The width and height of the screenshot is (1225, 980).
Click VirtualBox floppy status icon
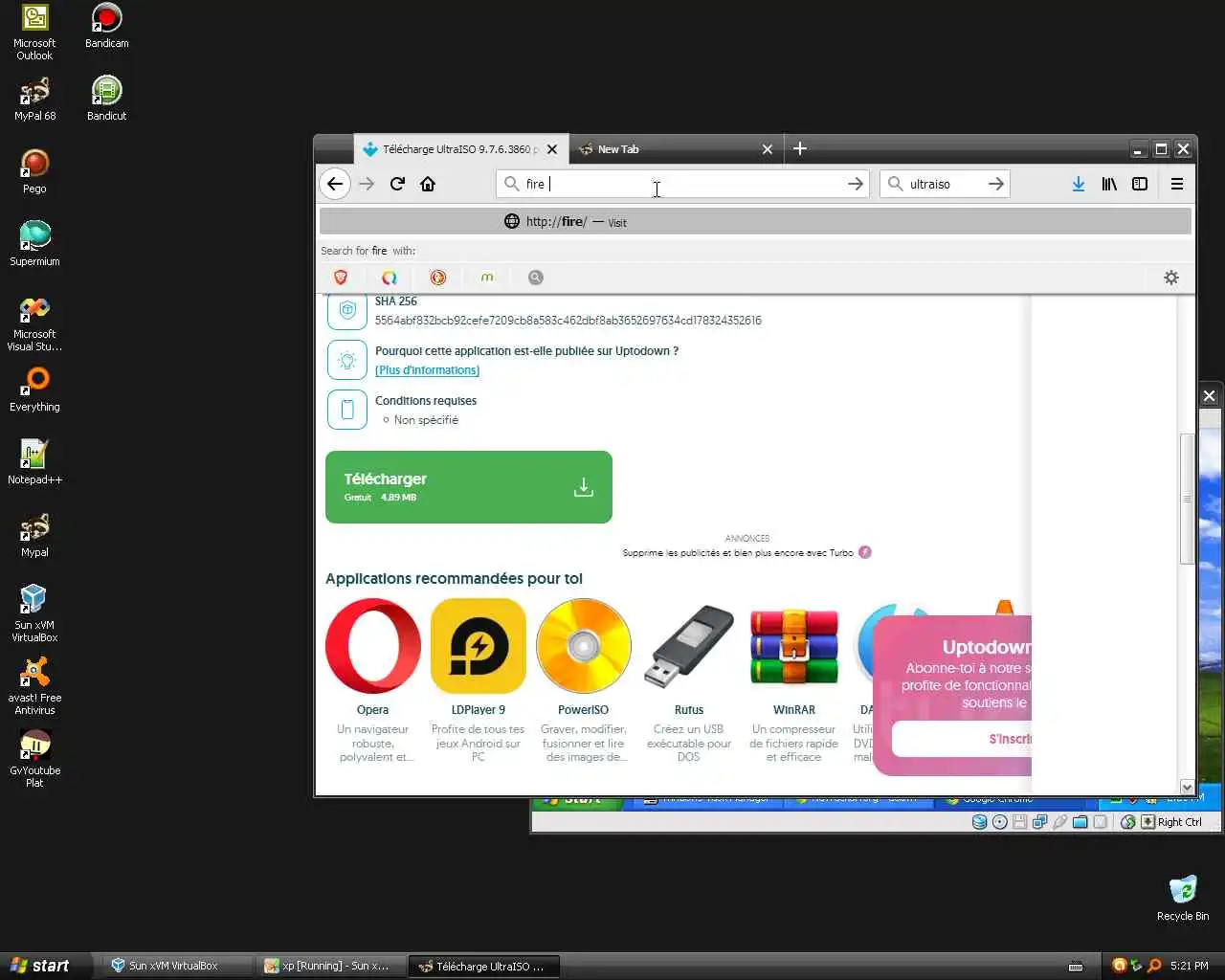click(1020, 822)
